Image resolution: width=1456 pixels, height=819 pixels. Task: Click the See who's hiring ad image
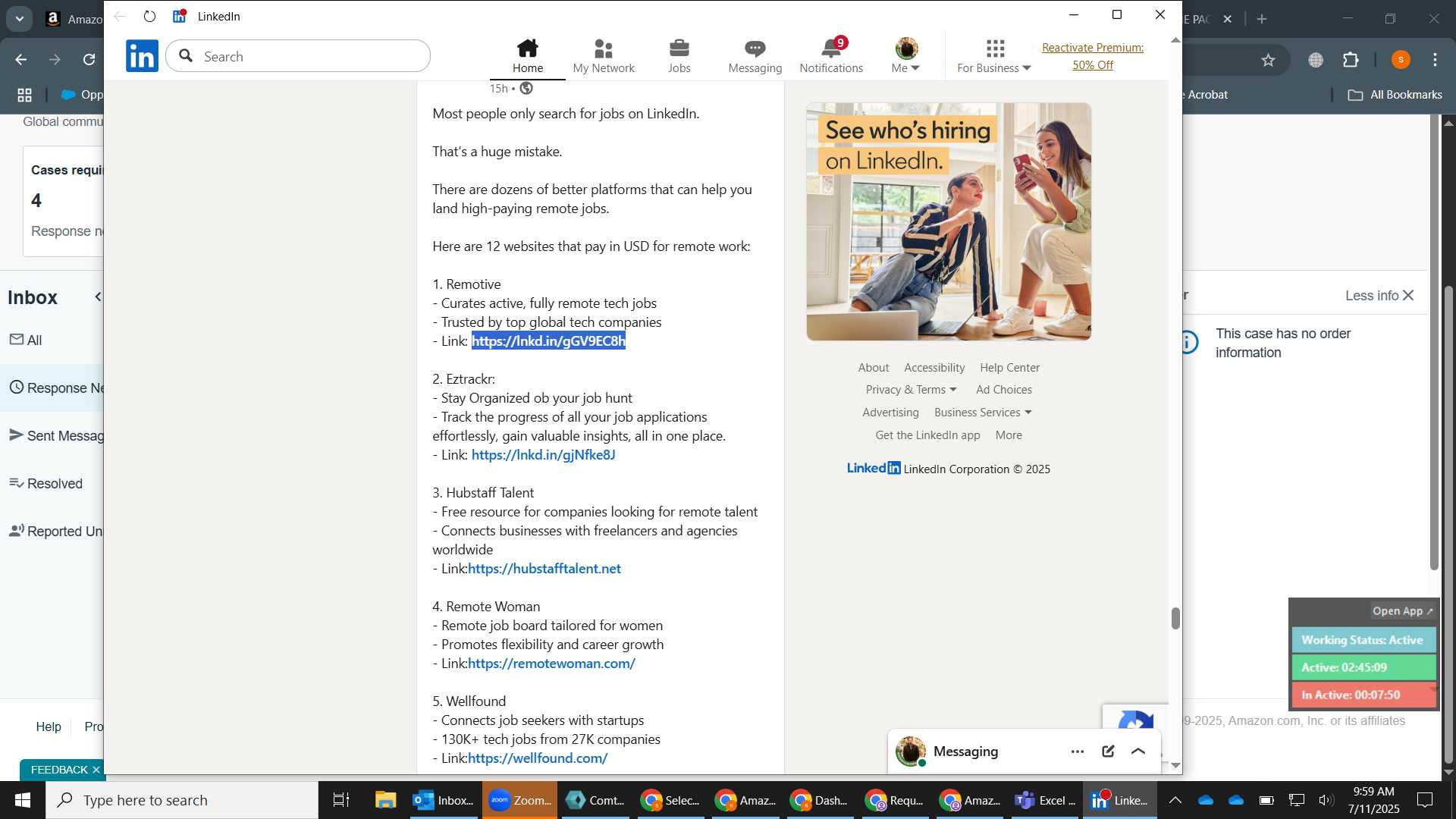pos(949,221)
